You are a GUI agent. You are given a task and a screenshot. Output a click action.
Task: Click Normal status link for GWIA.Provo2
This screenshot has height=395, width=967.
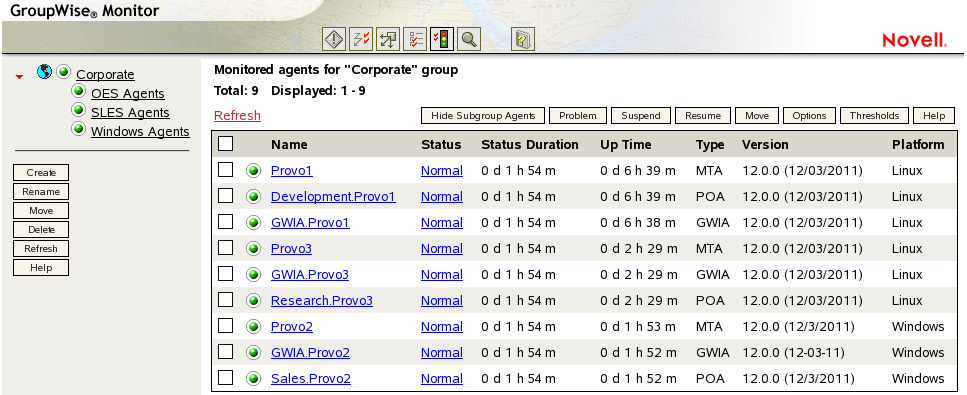pyautogui.click(x=442, y=352)
